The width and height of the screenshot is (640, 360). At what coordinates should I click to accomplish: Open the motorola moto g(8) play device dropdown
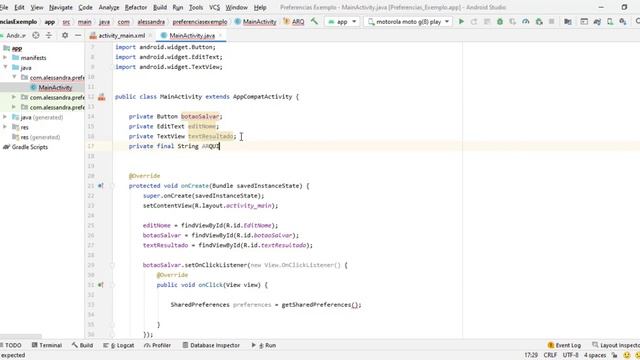pyautogui.click(x=408, y=22)
